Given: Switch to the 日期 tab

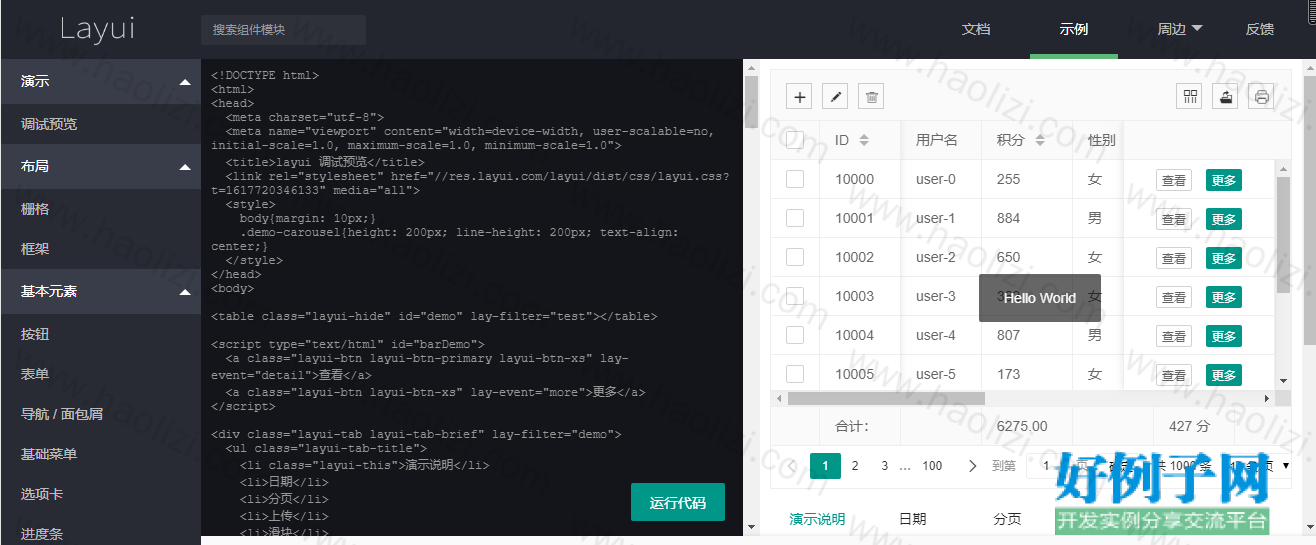Looking at the screenshot, I should click(x=912, y=519).
